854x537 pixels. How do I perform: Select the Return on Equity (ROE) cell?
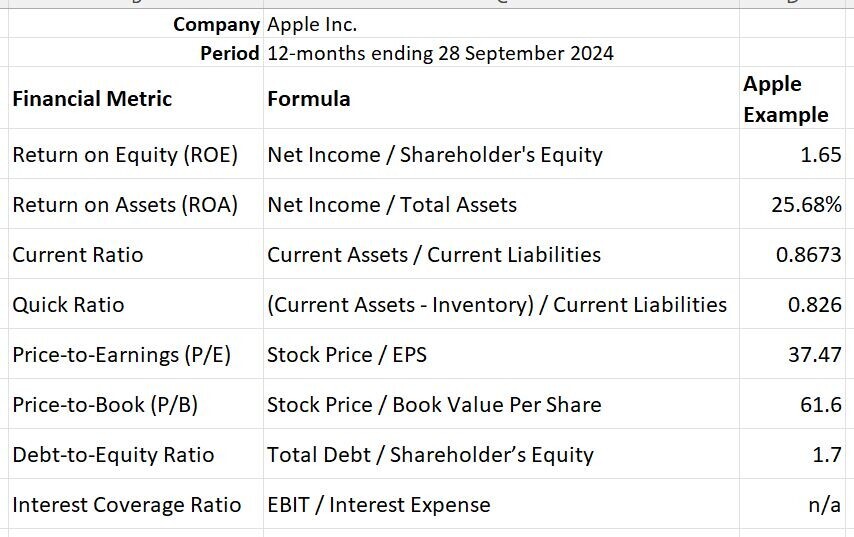point(136,155)
